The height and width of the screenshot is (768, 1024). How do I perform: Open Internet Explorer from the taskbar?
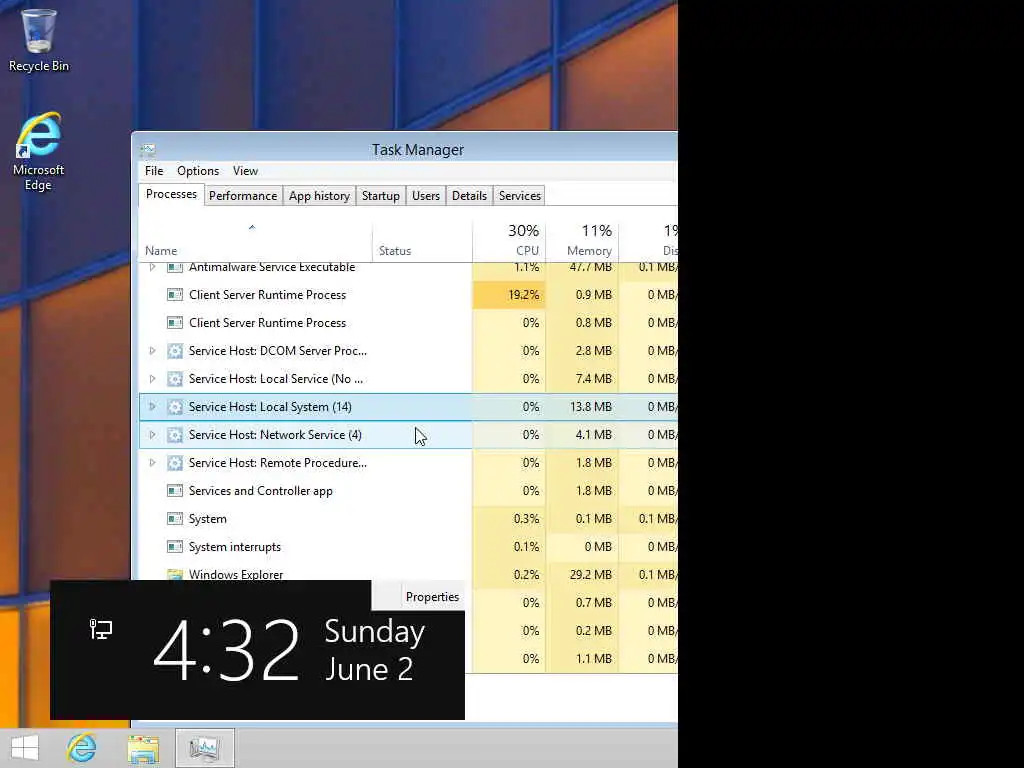click(x=82, y=748)
